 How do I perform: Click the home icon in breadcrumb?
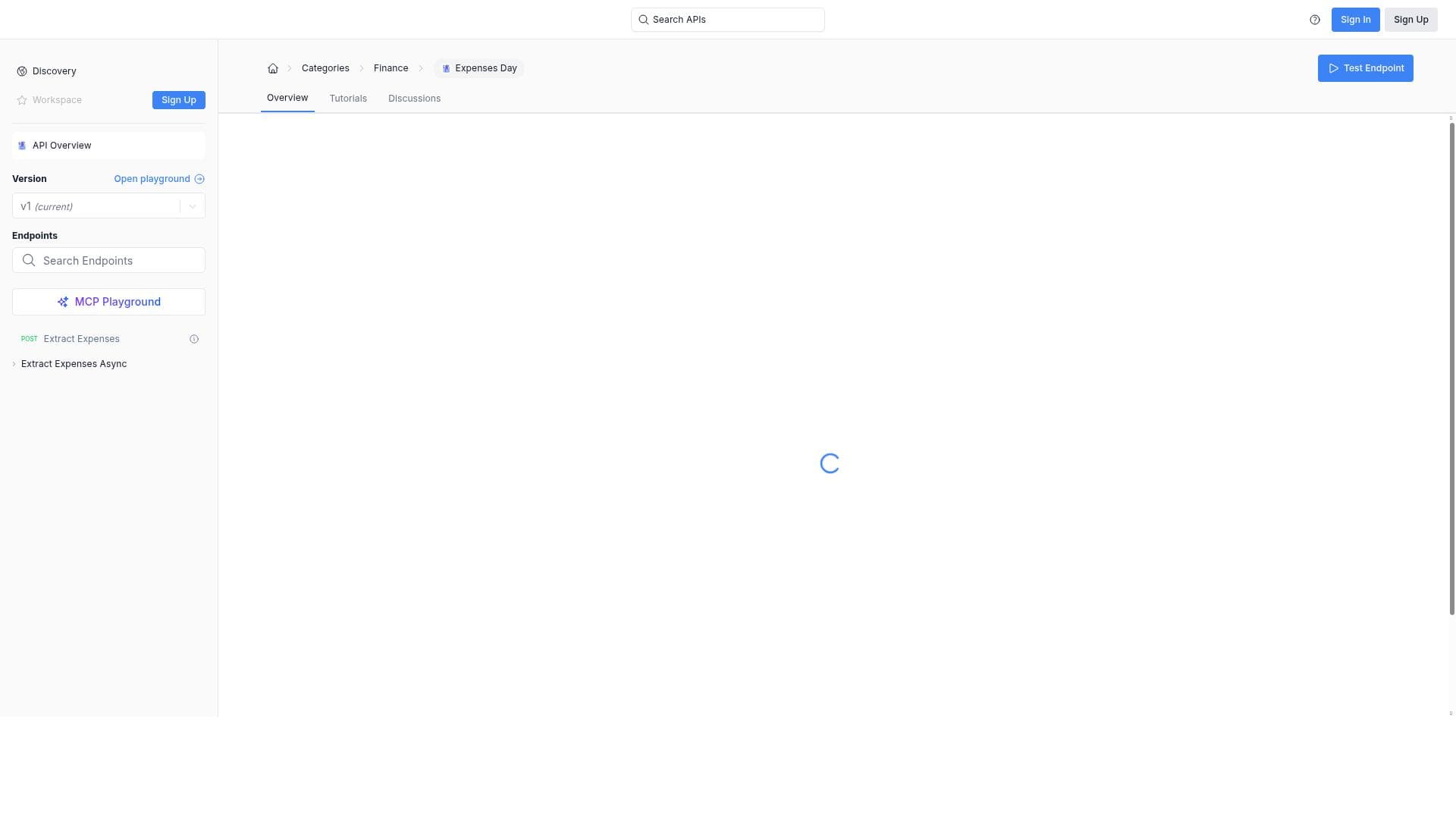(273, 68)
